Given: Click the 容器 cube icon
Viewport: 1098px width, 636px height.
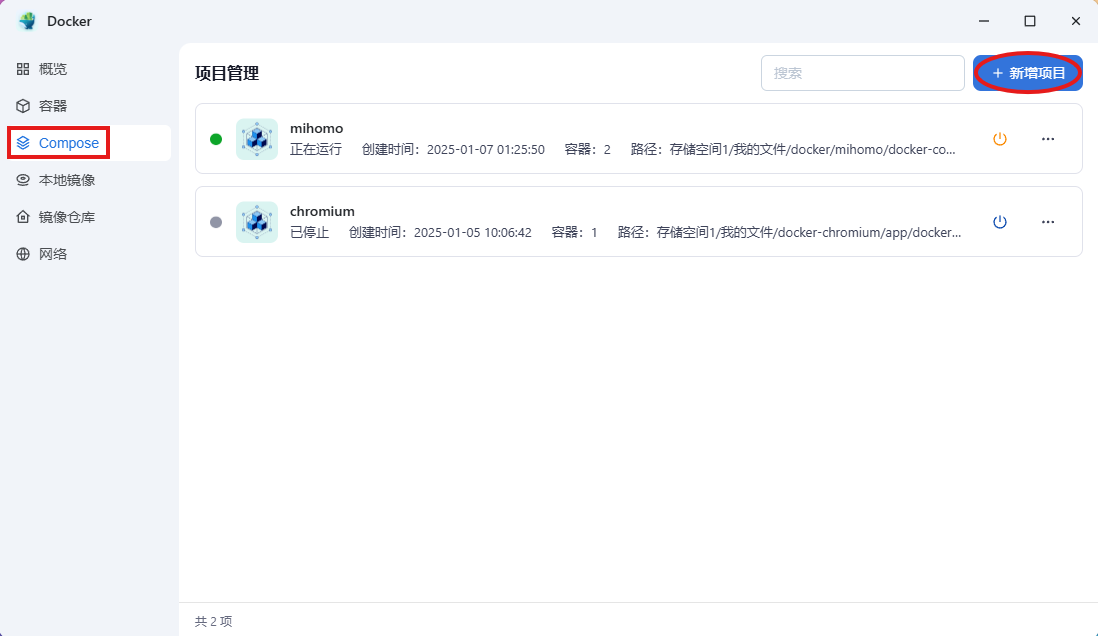Looking at the screenshot, I should point(23,106).
